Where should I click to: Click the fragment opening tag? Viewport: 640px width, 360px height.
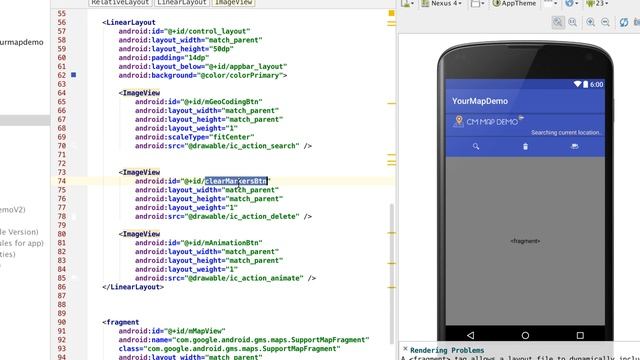(x=121, y=322)
